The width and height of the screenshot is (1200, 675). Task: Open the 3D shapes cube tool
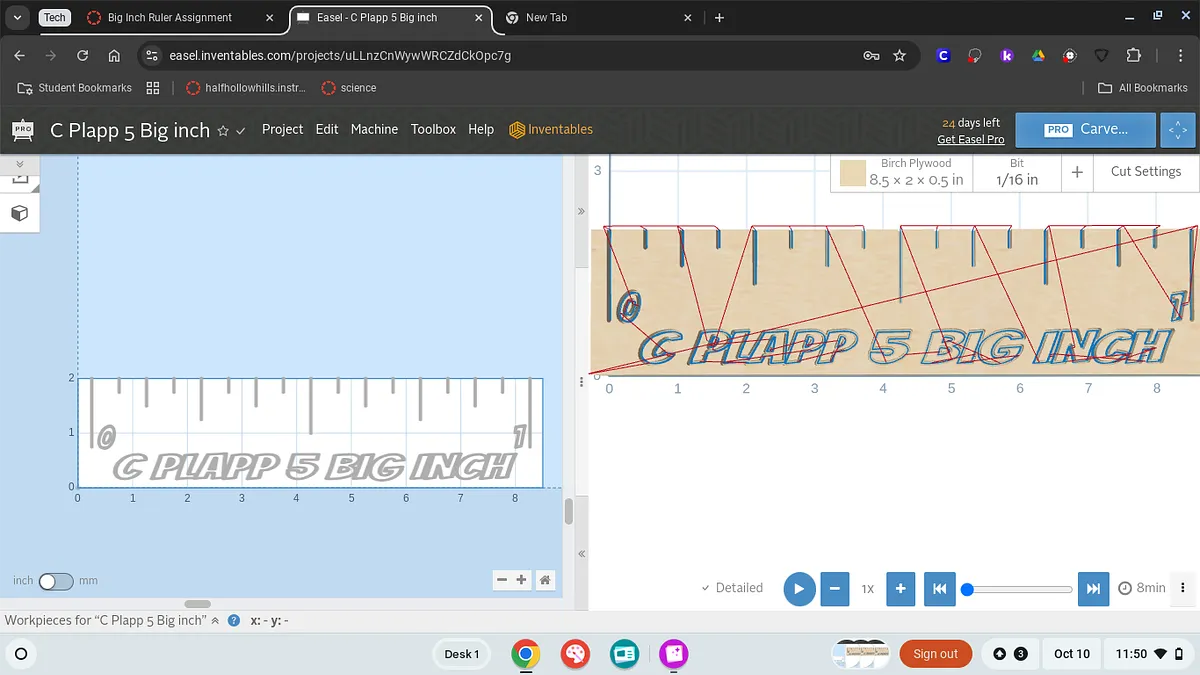19,213
